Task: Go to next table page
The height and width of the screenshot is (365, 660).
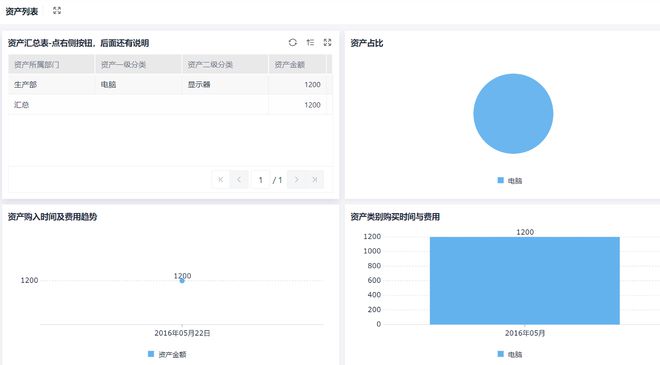Action: (x=296, y=180)
